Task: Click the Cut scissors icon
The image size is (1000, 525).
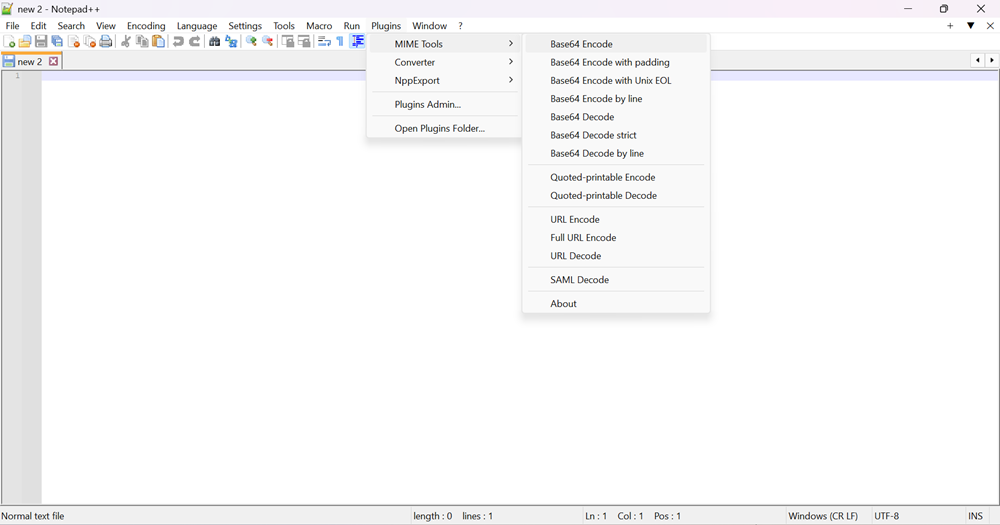Action: point(126,42)
